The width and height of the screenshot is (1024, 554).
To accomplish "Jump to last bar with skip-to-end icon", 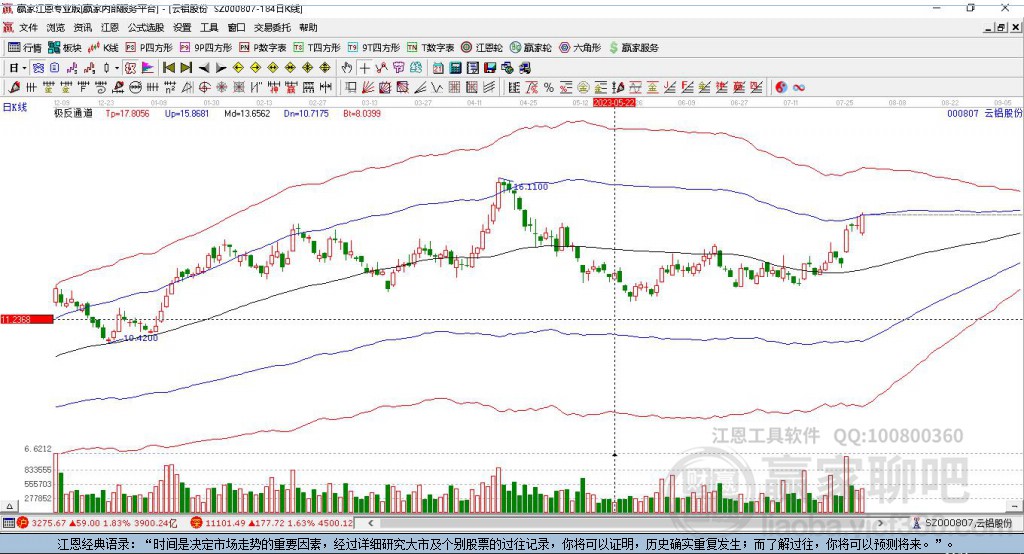I will click(186, 68).
